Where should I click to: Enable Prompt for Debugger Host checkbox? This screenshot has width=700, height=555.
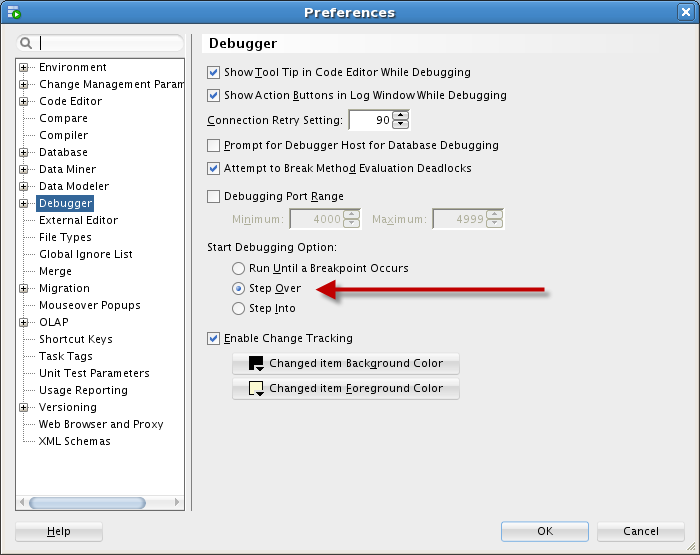tap(213, 146)
